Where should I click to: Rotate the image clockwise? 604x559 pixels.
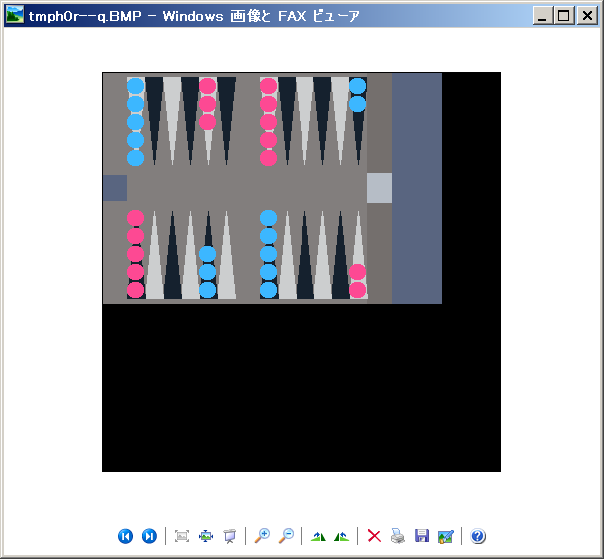319,536
